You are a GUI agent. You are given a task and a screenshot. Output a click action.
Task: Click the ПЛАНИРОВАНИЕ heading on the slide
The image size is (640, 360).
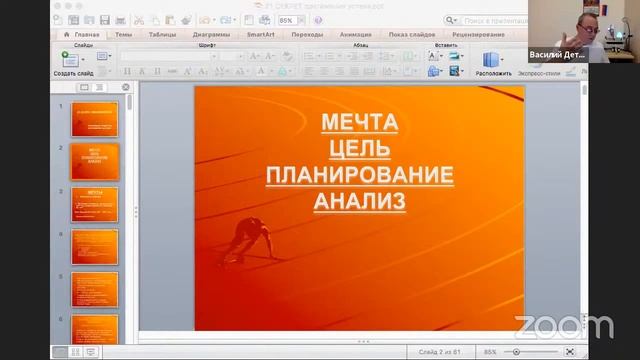click(360, 175)
